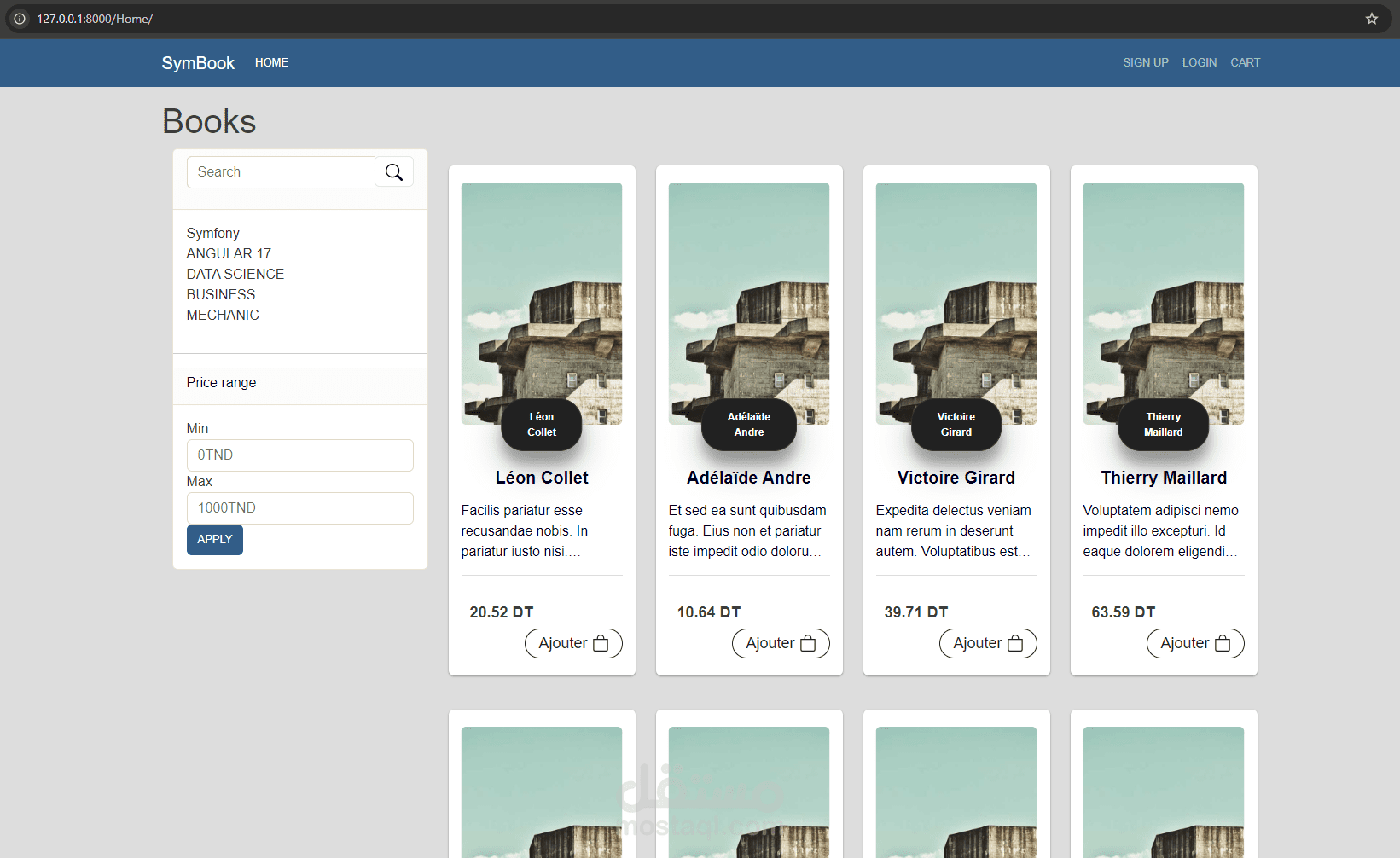Focus the Search text field

click(x=281, y=172)
